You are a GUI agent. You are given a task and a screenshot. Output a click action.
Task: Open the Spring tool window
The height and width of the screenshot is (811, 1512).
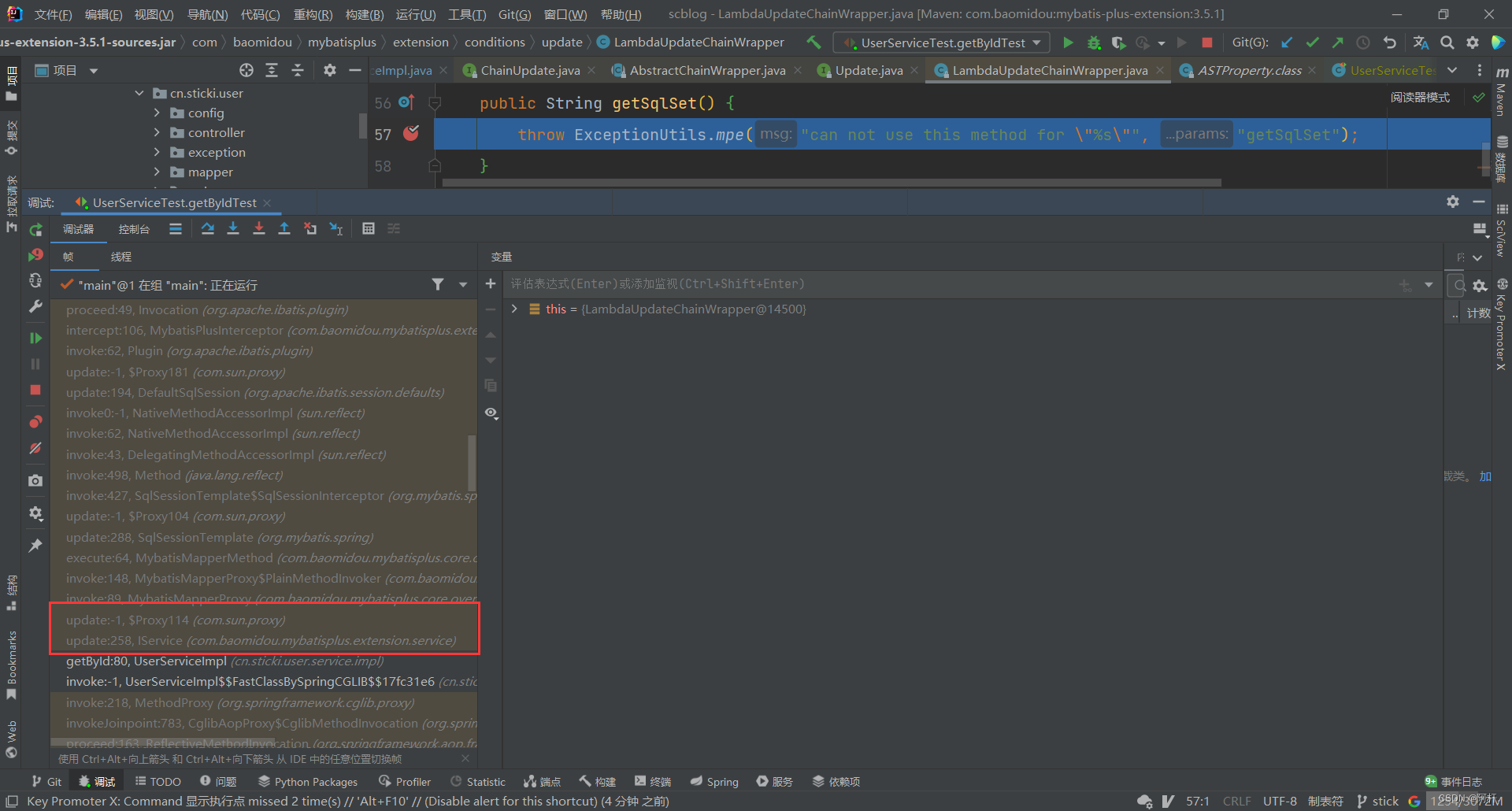[x=714, y=782]
